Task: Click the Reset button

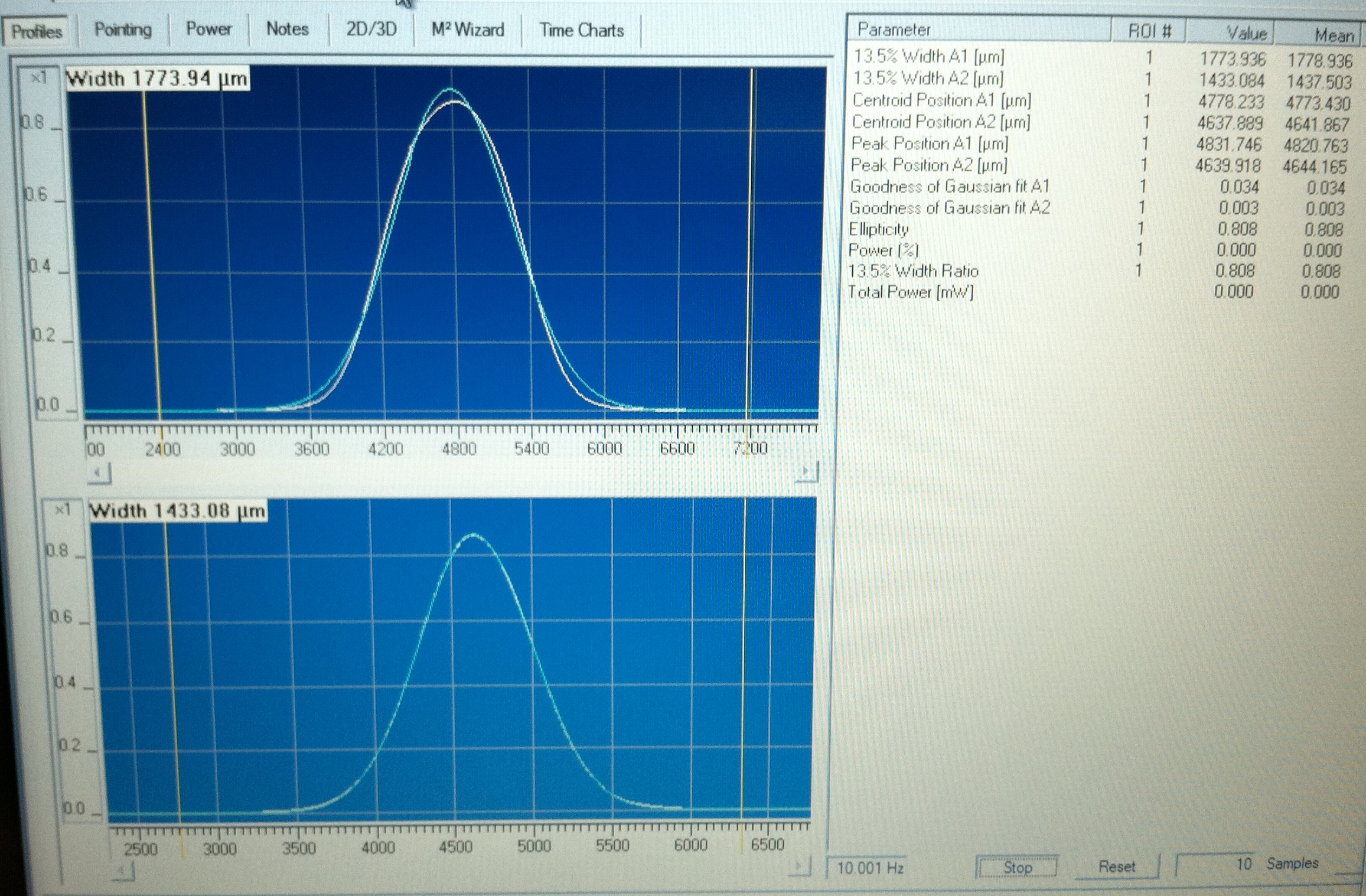Action: click(x=1116, y=866)
